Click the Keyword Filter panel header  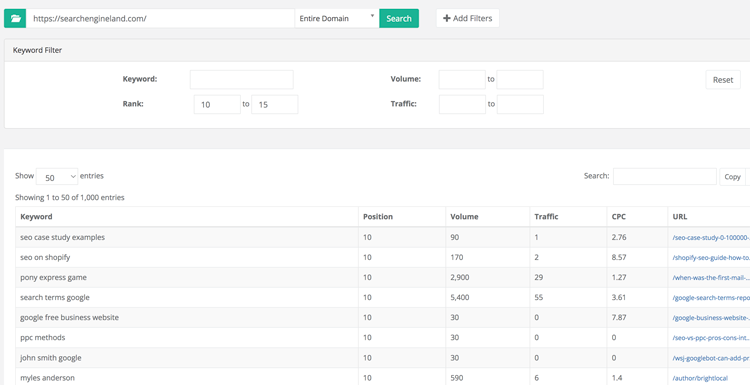[377, 50]
